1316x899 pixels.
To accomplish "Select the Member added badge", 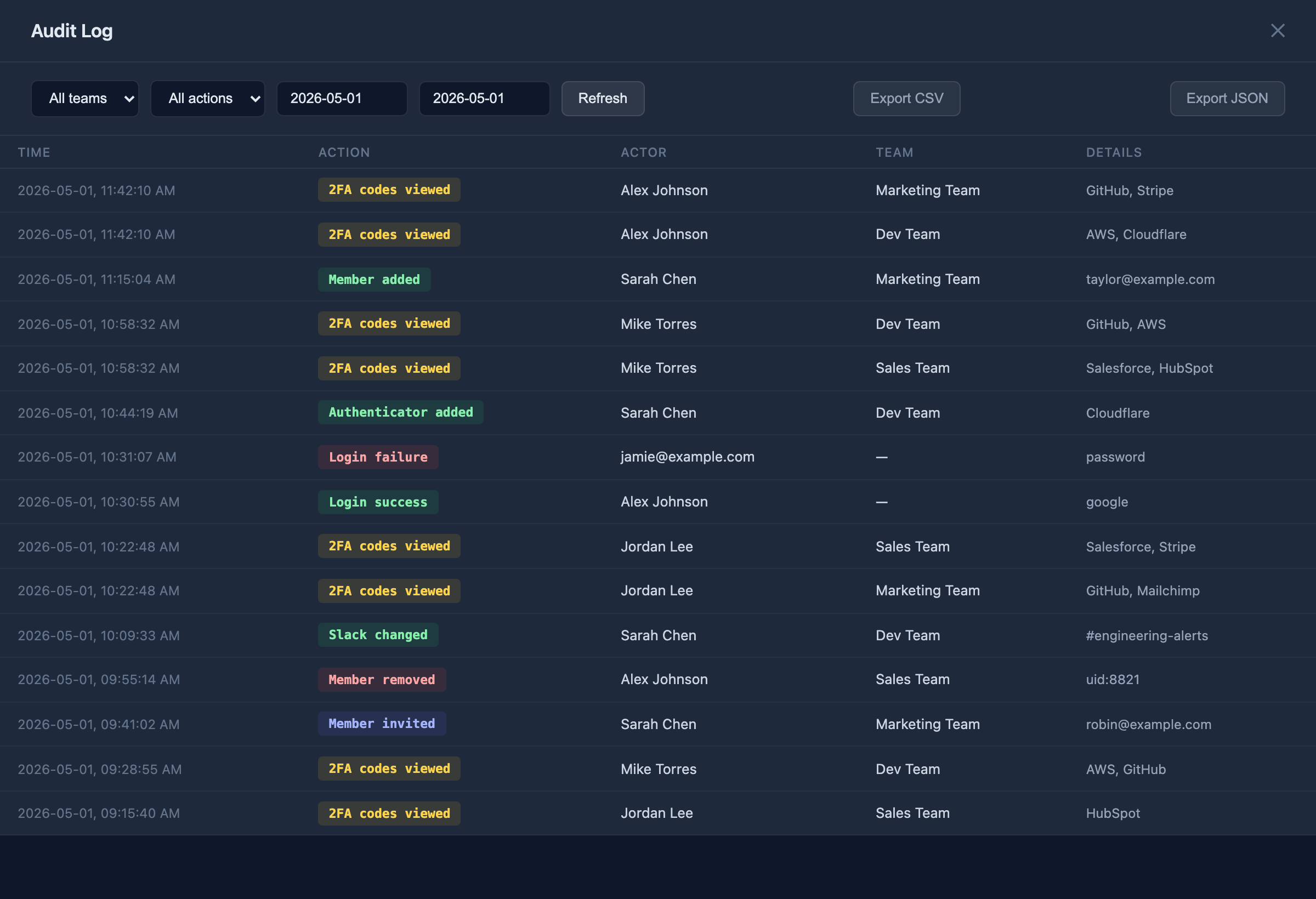I will (x=375, y=279).
